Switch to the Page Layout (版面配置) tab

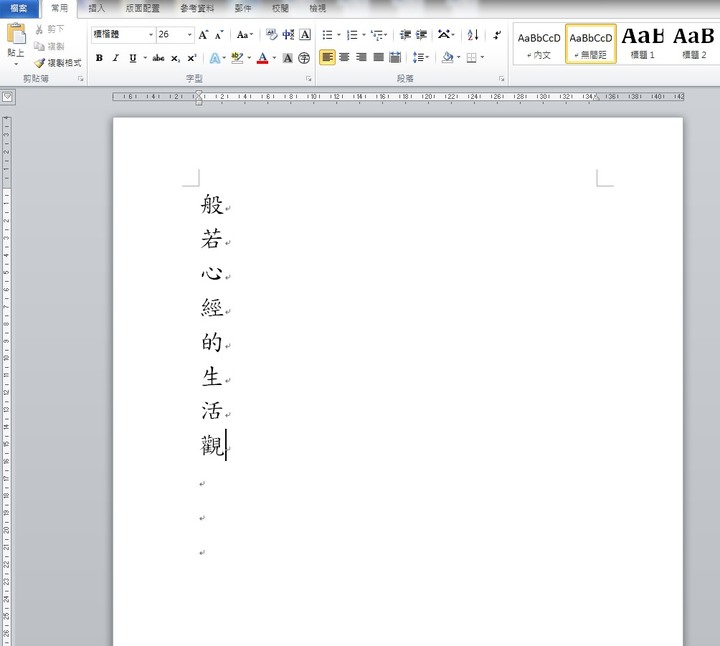[x=143, y=8]
